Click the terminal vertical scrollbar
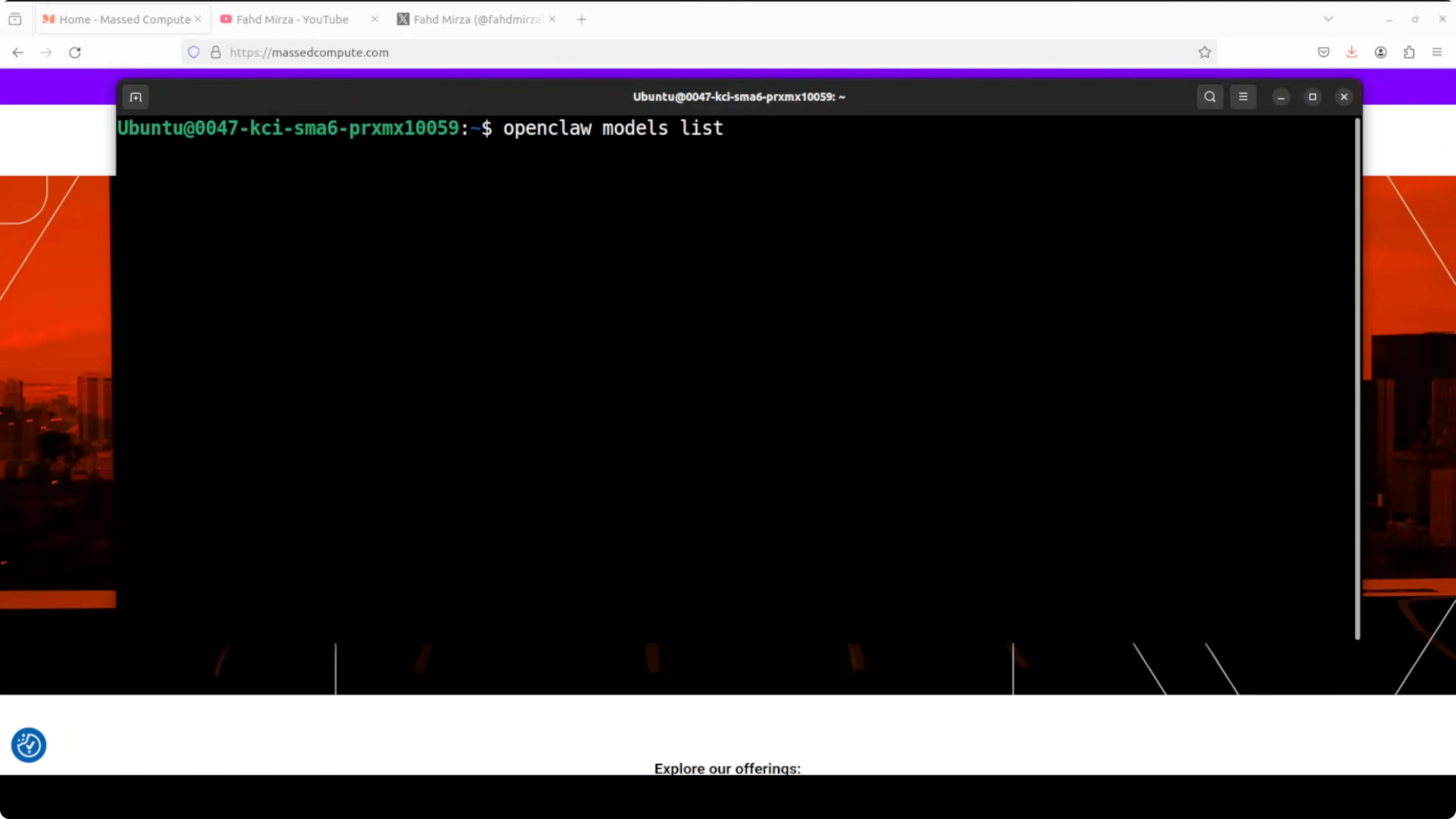Image resolution: width=1456 pixels, height=819 pixels. 1357,379
